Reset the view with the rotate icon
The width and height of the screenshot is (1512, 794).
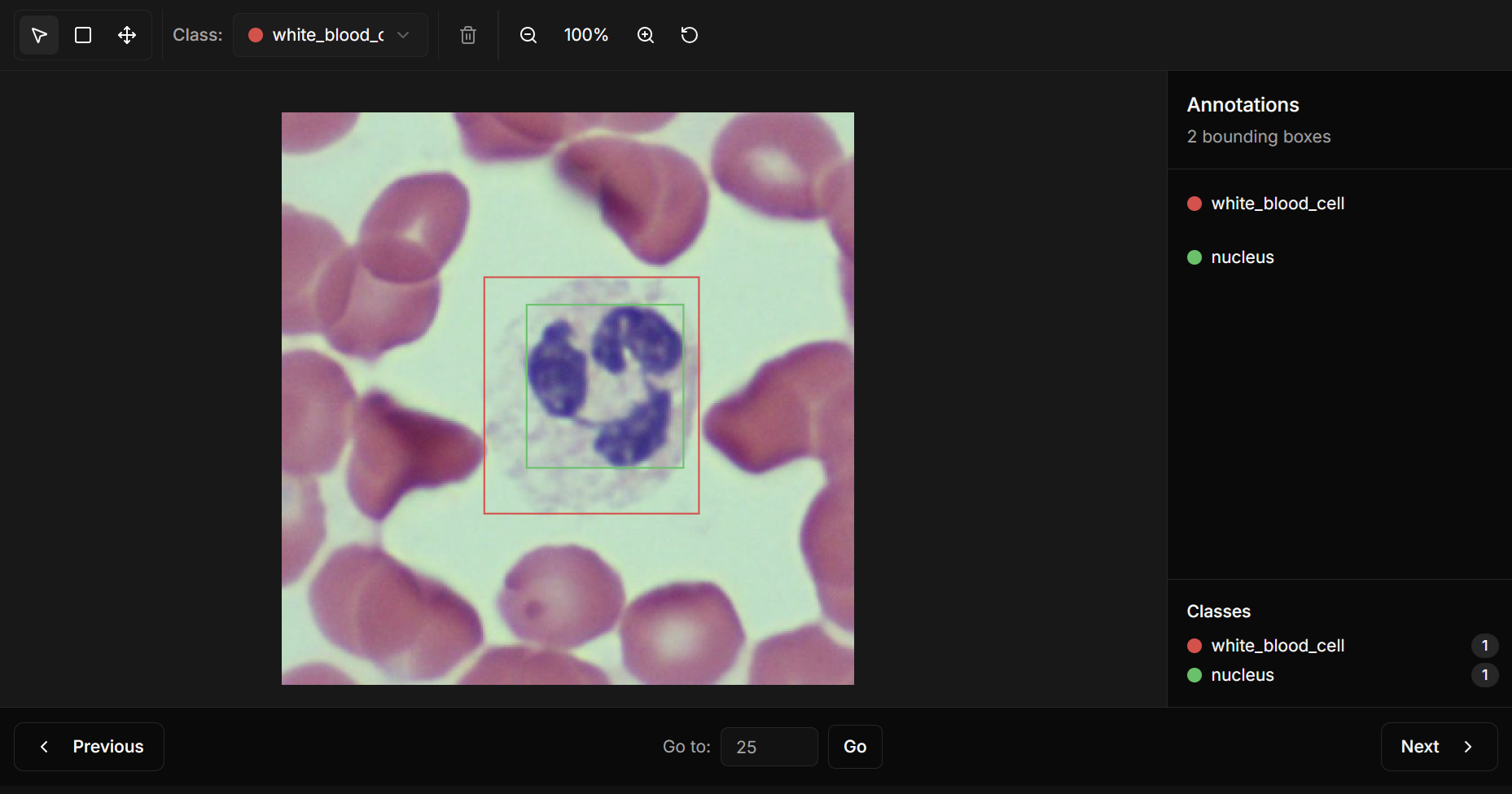point(690,35)
